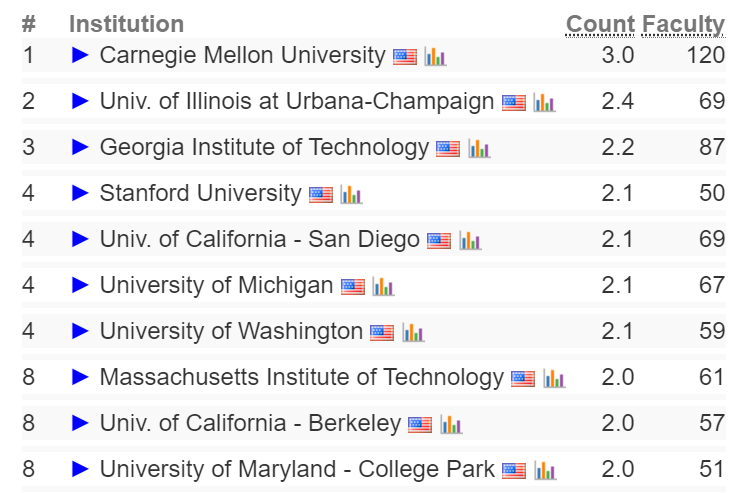Show the chart for Univ. of California - Berkeley
756x493 pixels.
(x=451, y=425)
